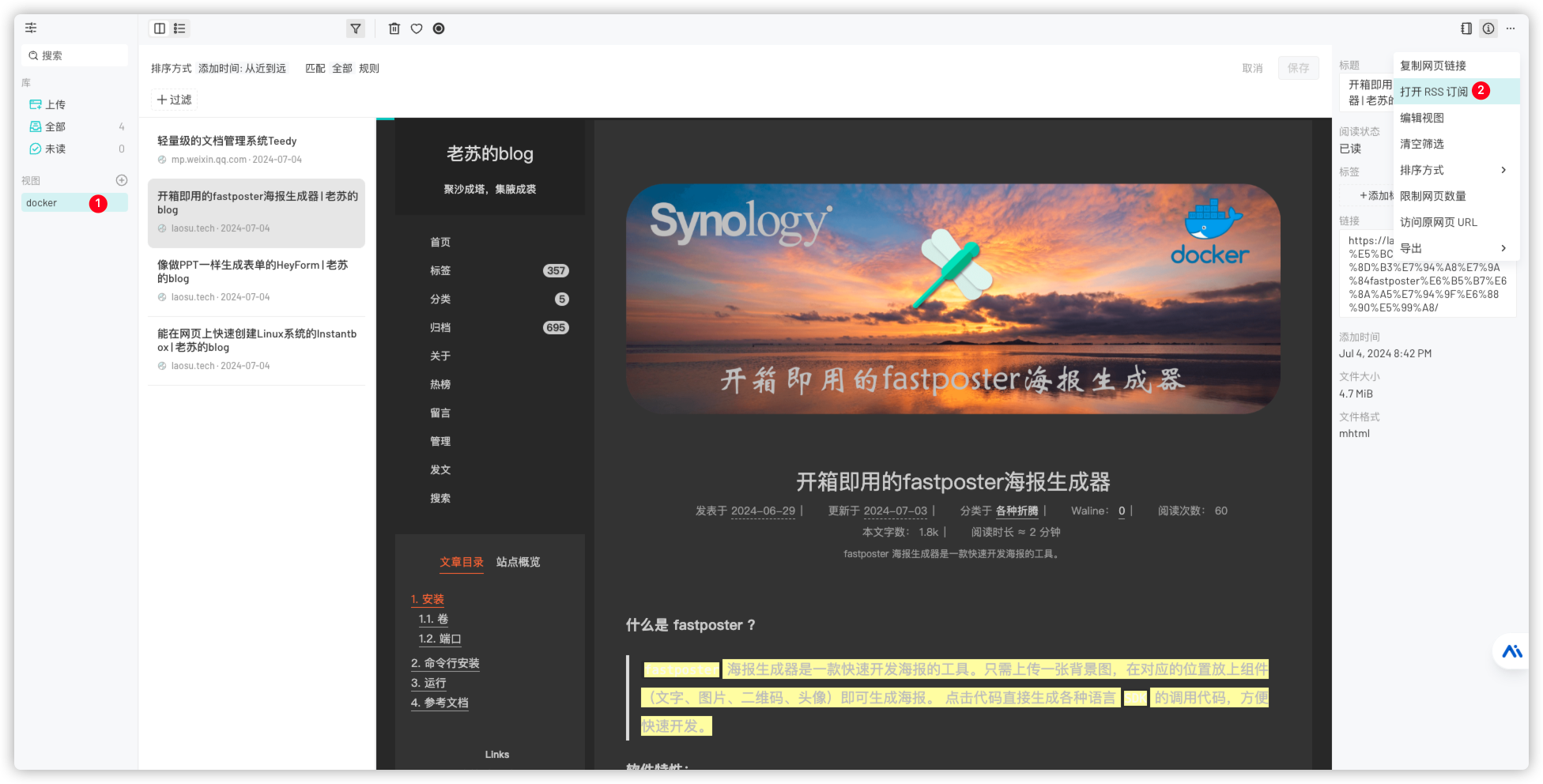Favorite item with heart icon

[417, 28]
